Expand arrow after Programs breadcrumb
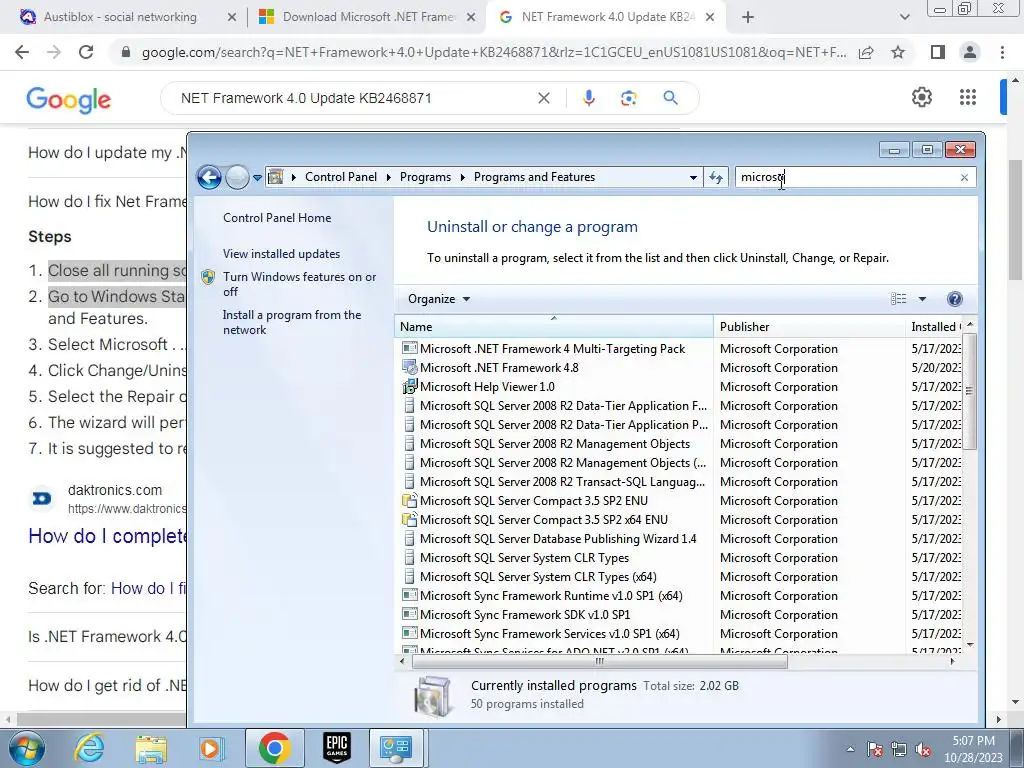The width and height of the screenshot is (1024, 768). pos(462,177)
